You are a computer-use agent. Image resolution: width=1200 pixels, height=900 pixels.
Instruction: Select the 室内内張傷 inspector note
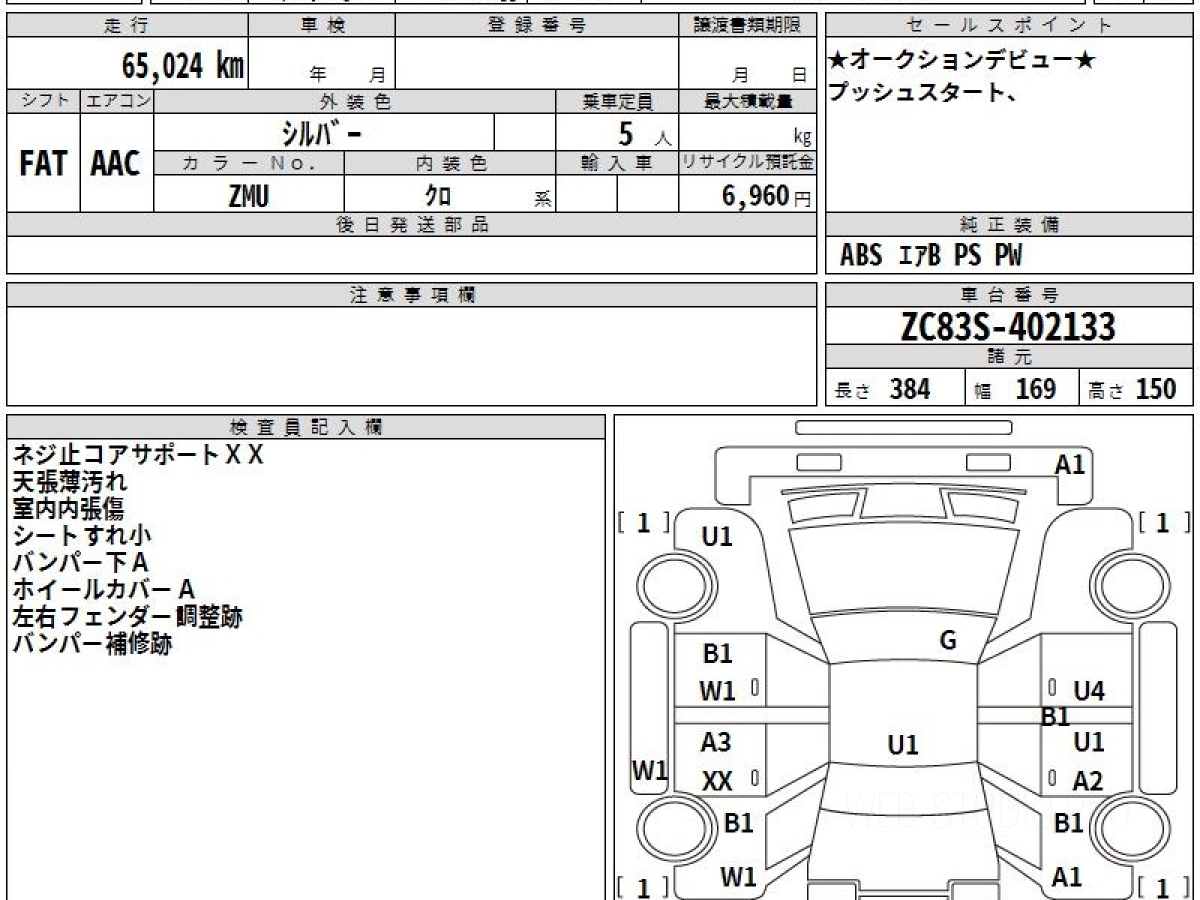(x=68, y=509)
